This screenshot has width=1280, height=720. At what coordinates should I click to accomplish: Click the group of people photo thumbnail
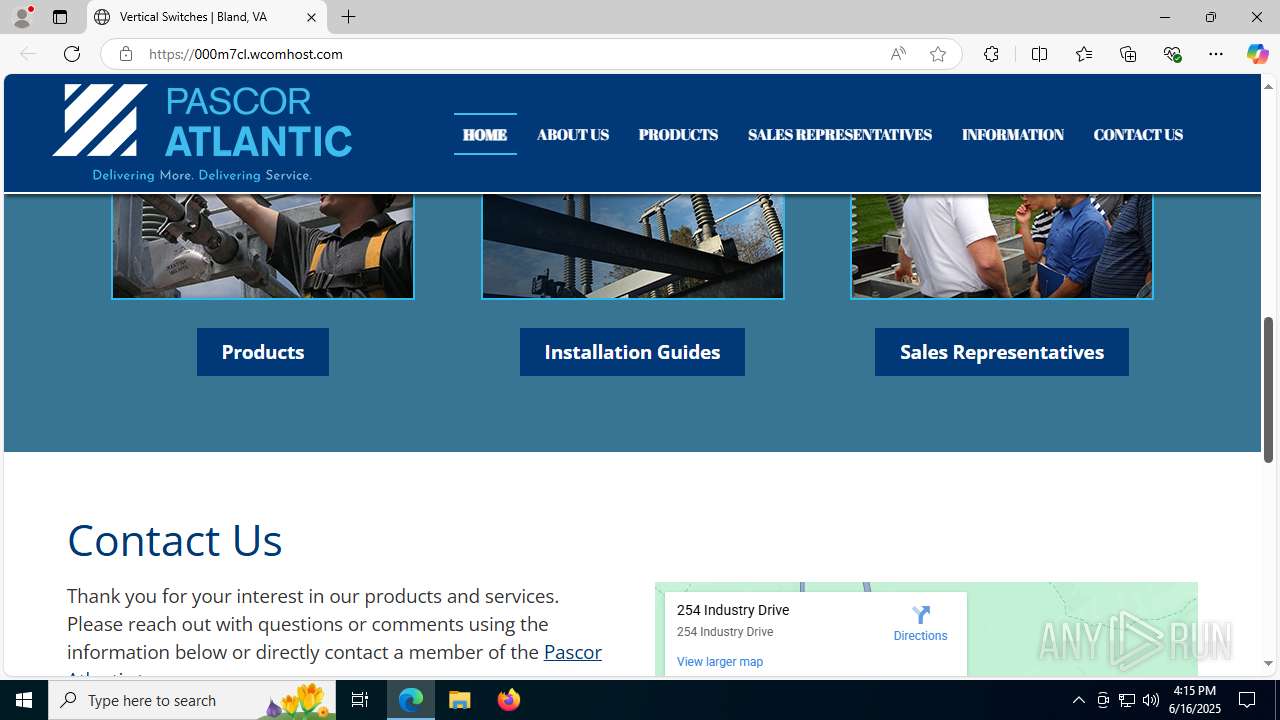tap(1002, 246)
